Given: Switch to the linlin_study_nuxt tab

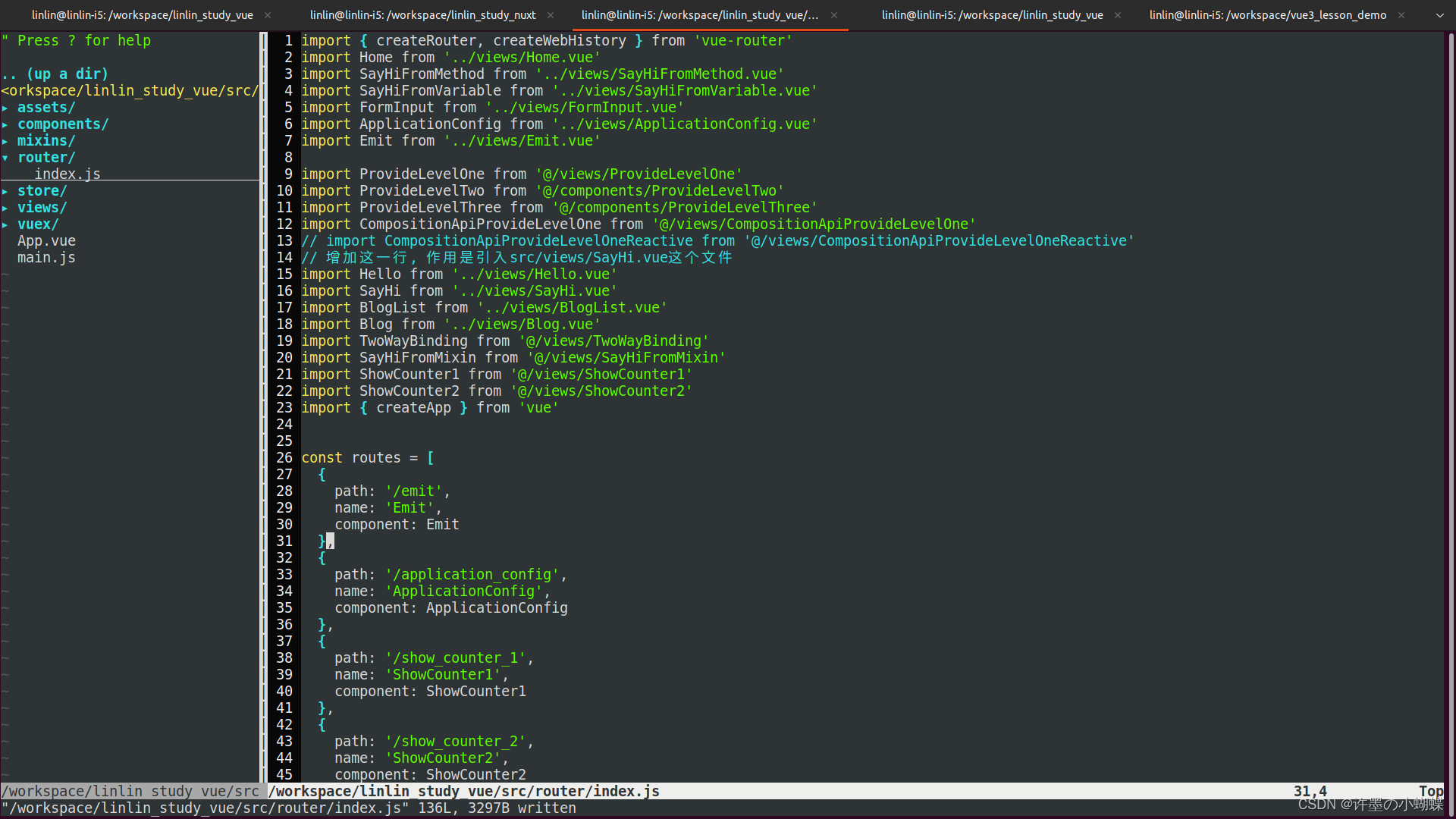Looking at the screenshot, I should point(422,15).
